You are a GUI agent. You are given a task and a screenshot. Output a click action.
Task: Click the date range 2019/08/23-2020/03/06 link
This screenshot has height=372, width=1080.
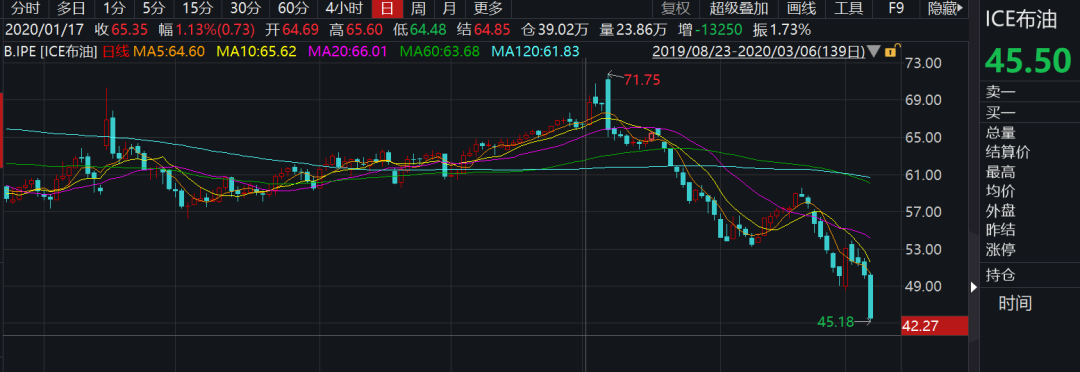(x=758, y=51)
